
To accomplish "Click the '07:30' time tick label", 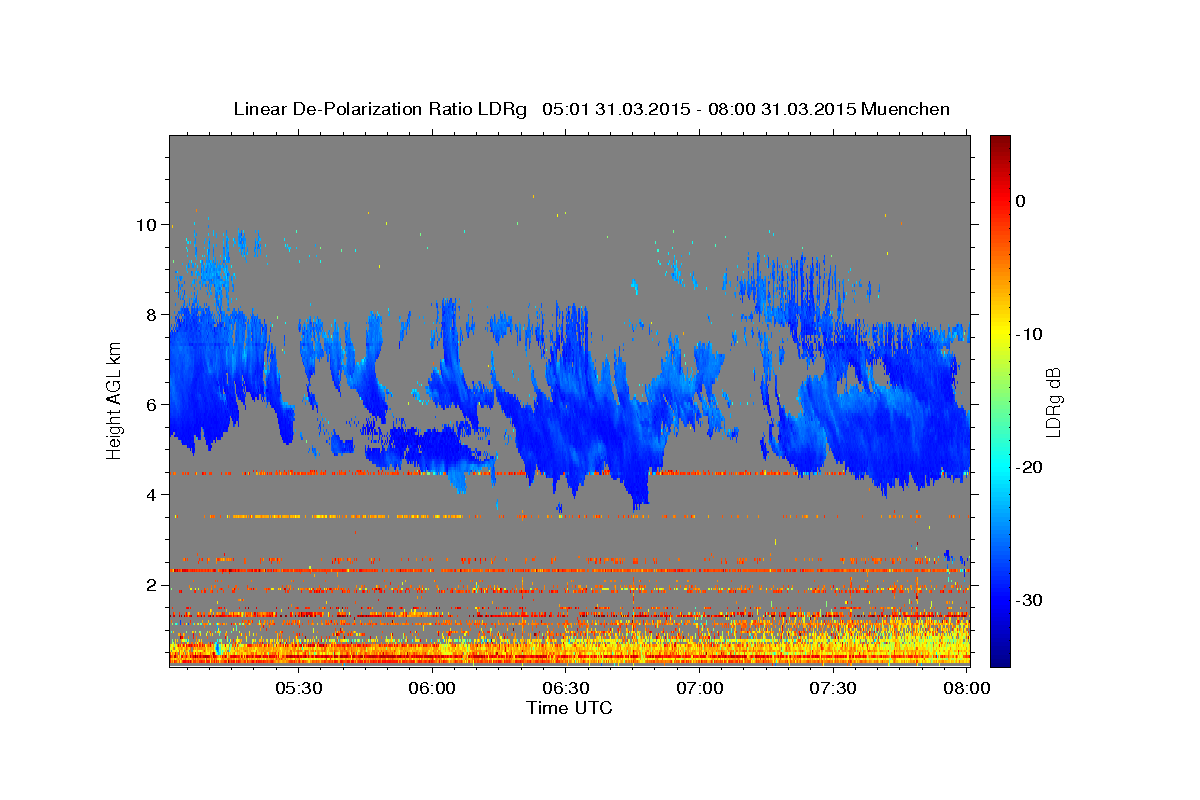I will click(x=834, y=689).
